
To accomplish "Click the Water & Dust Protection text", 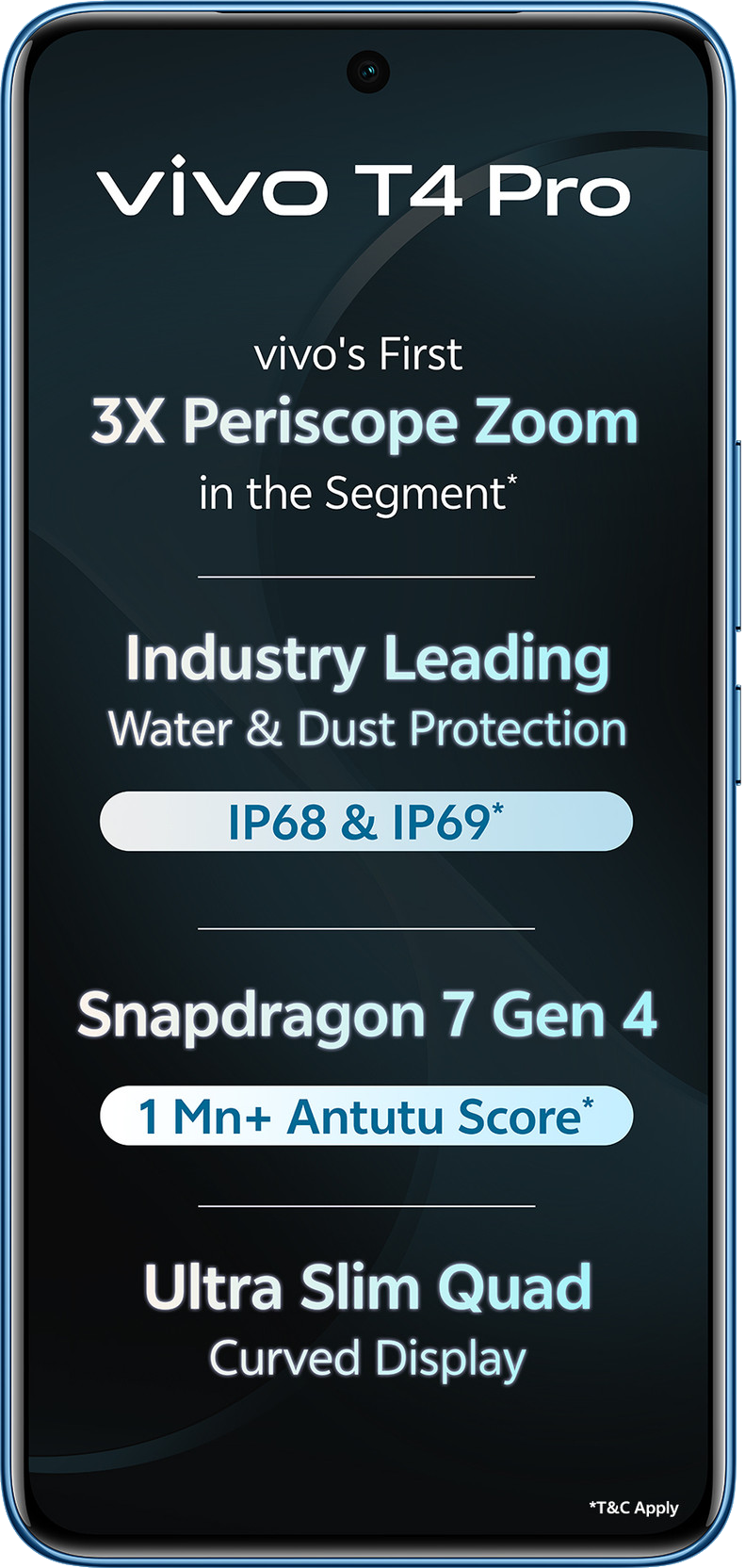I will [x=367, y=729].
